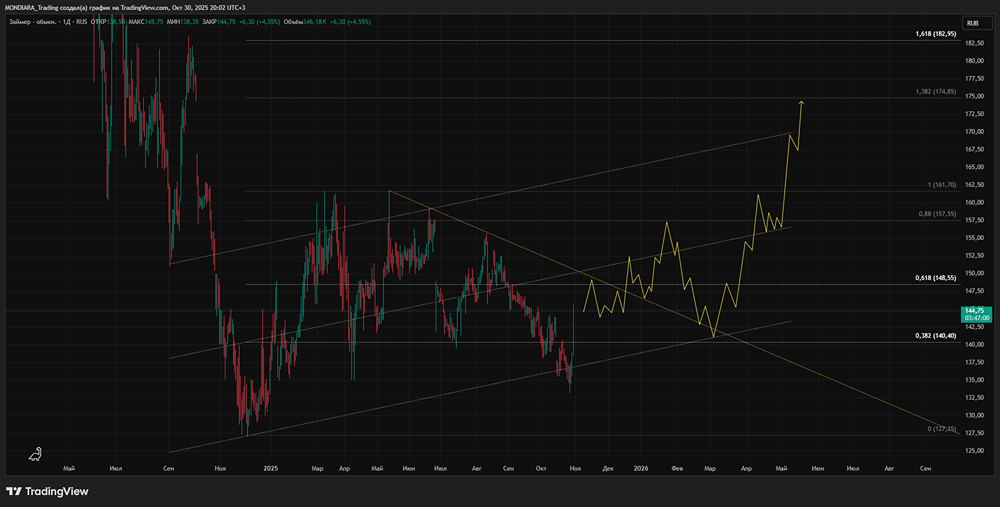Click the TradingView logo icon
The width and height of the screenshot is (1000, 507).
click(14, 491)
